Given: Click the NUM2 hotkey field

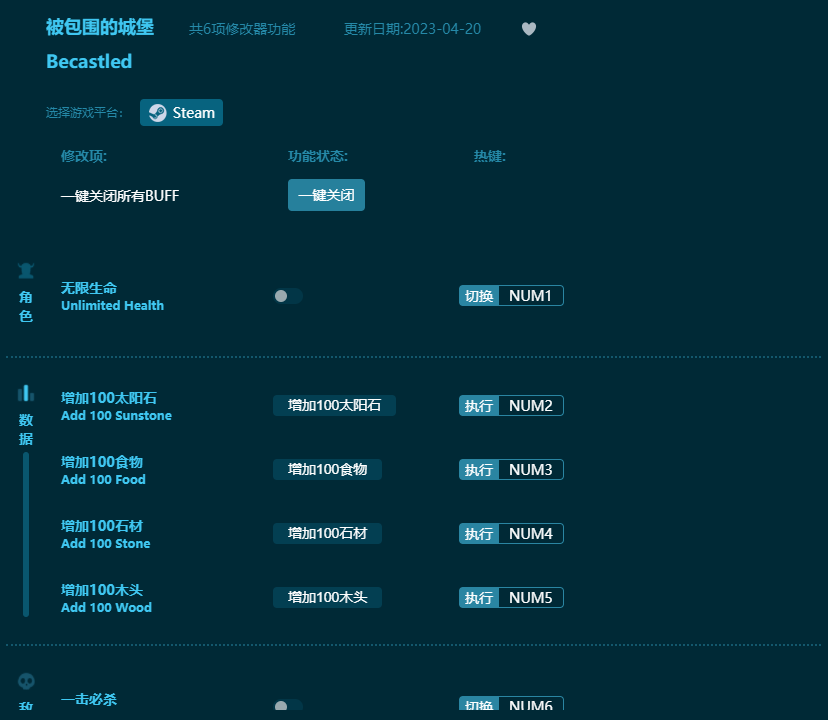Looking at the screenshot, I should click(530, 405).
